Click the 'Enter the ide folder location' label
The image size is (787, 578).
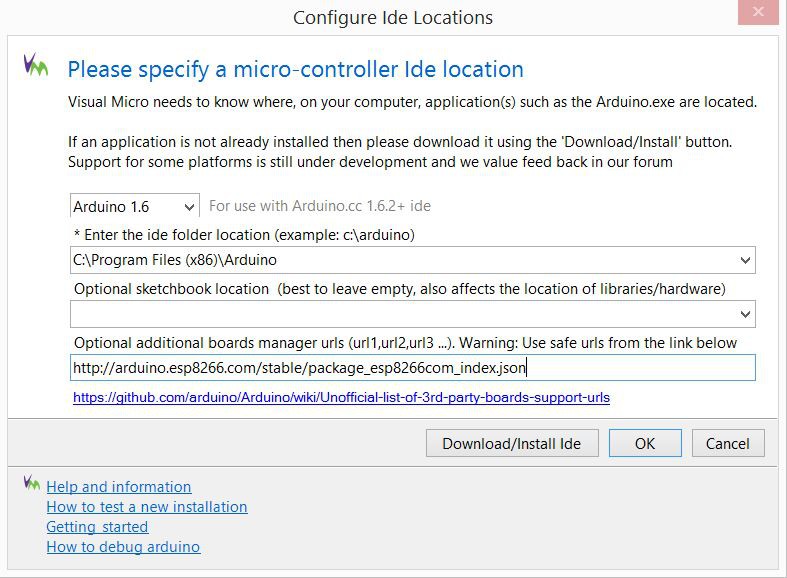click(244, 235)
